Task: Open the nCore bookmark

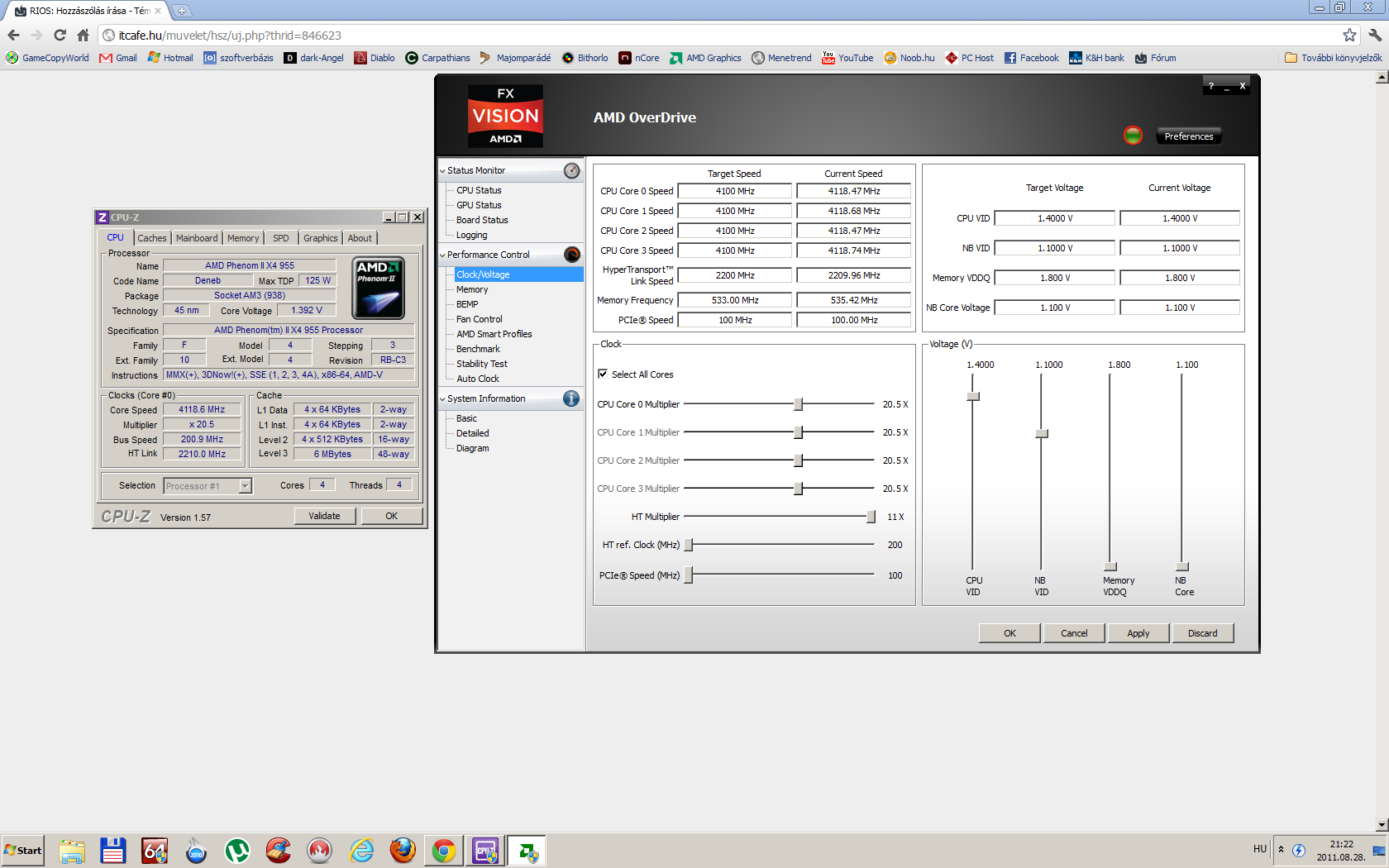Action: (x=639, y=58)
